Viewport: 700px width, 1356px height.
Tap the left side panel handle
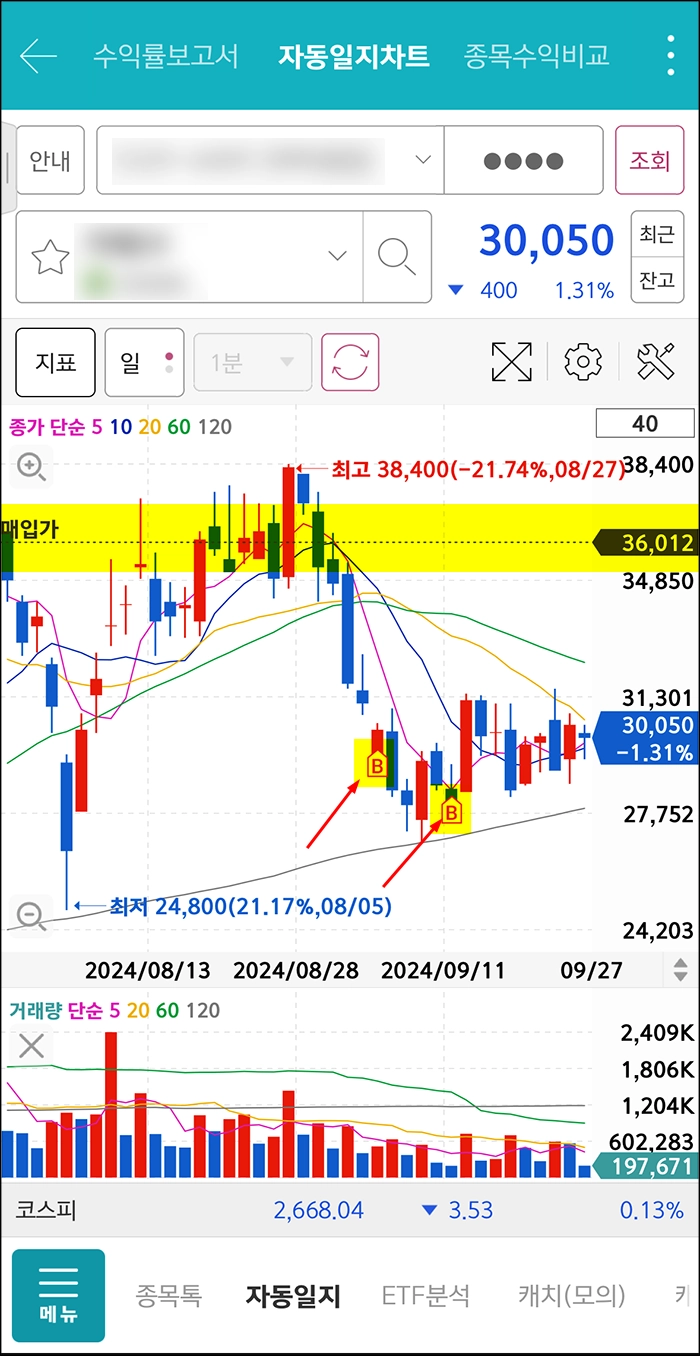point(7,167)
